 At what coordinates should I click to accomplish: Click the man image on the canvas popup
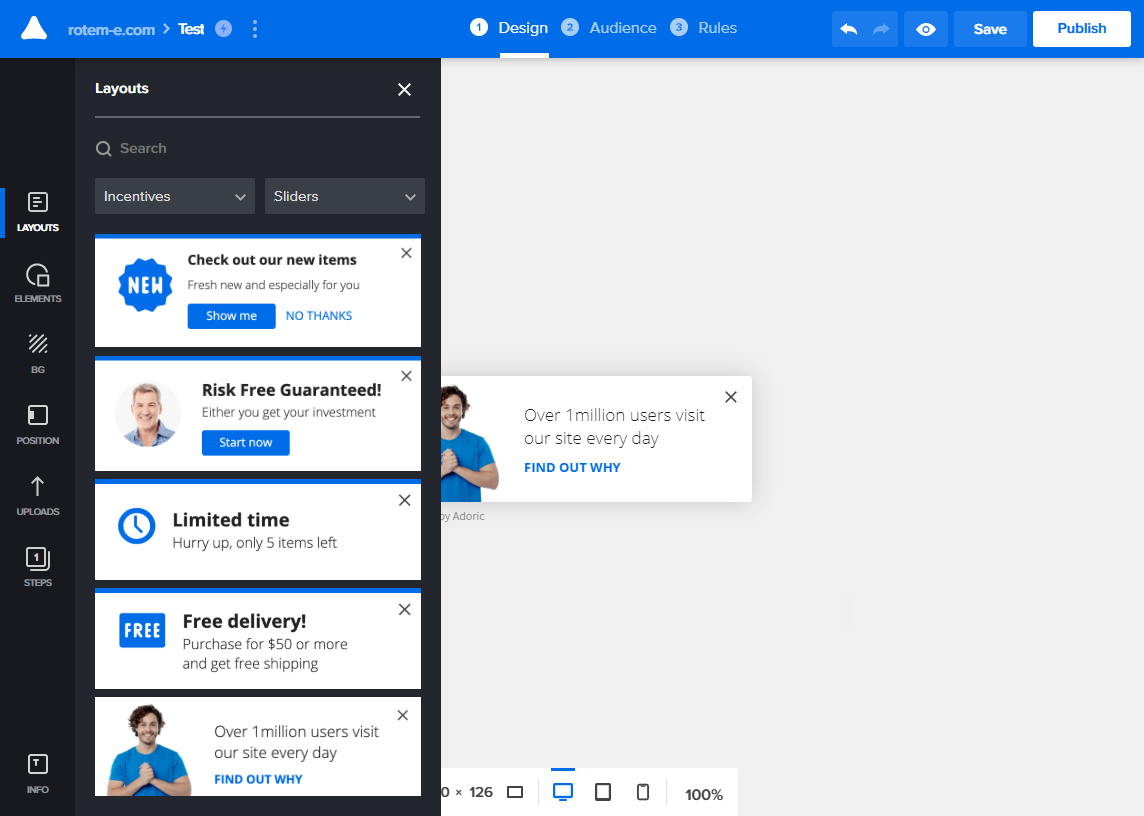(471, 443)
